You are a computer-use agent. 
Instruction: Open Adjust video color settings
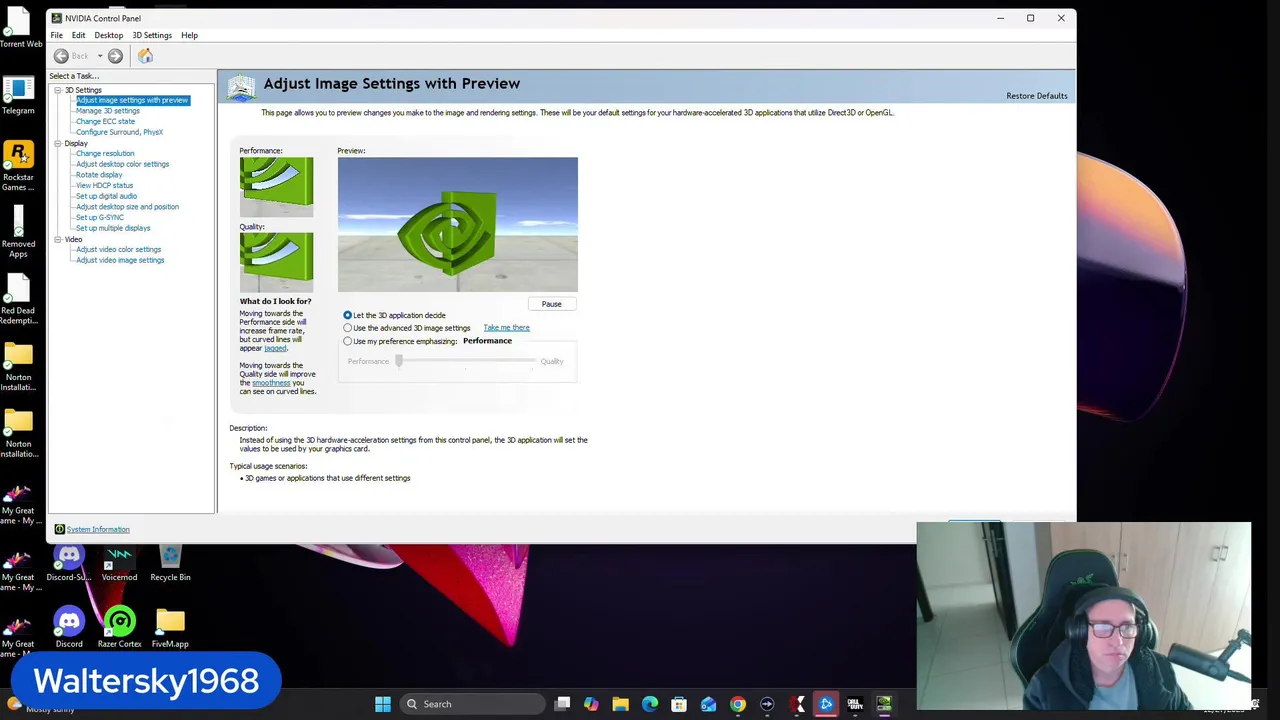tap(118, 250)
